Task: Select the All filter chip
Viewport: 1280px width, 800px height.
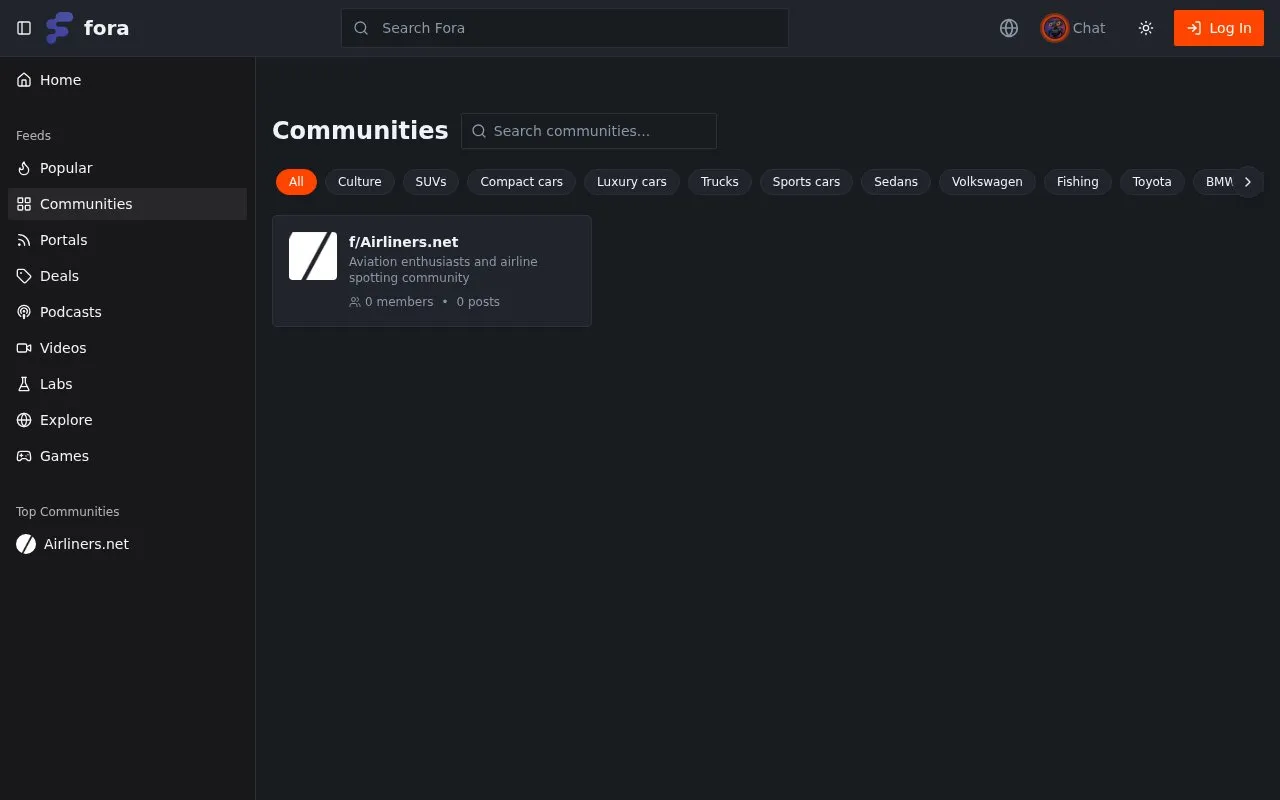Action: 296,182
